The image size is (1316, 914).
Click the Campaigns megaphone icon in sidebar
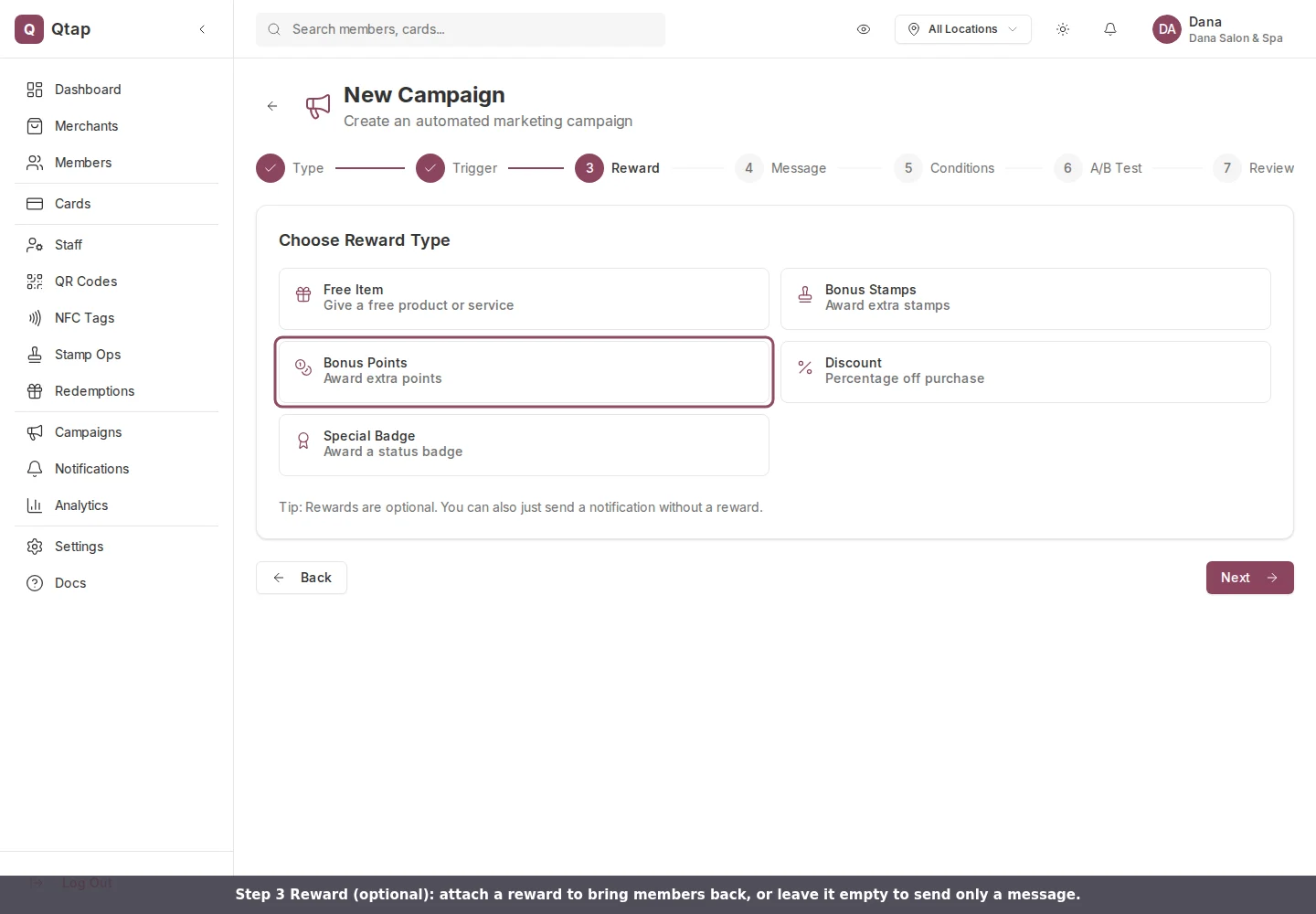[x=35, y=432]
